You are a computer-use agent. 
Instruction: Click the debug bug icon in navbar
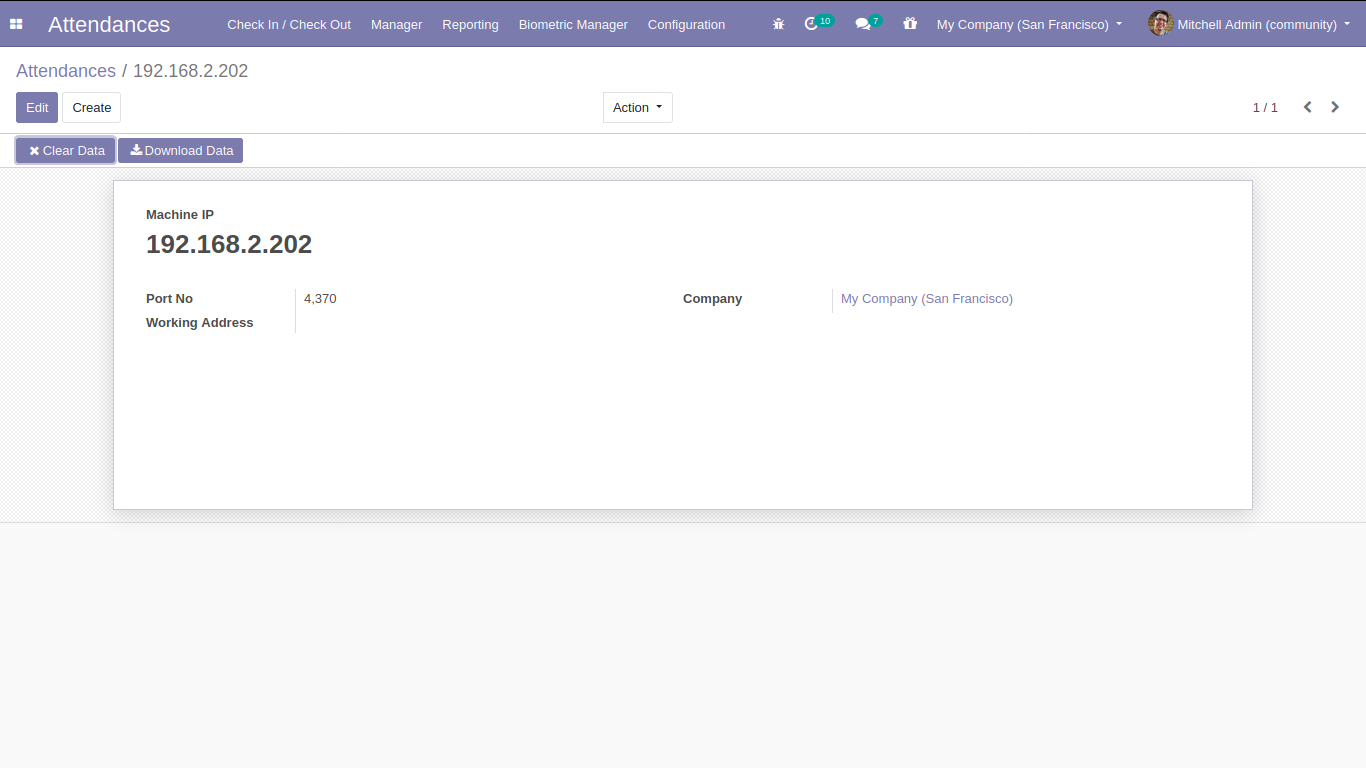778,24
